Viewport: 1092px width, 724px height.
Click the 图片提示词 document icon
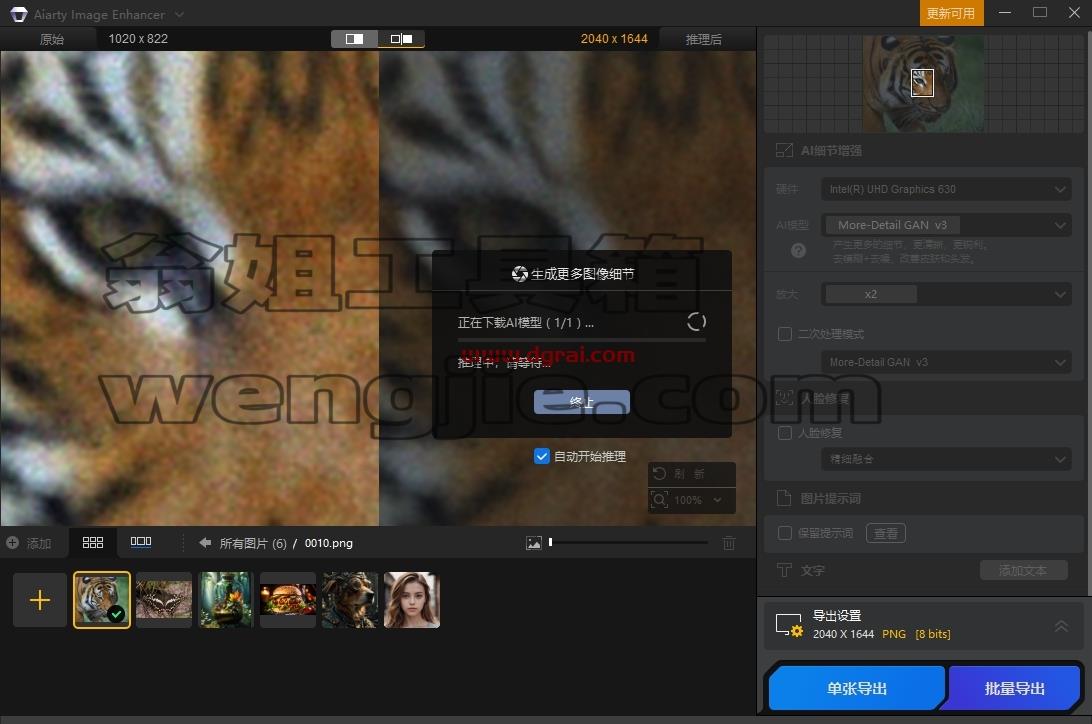click(784, 498)
